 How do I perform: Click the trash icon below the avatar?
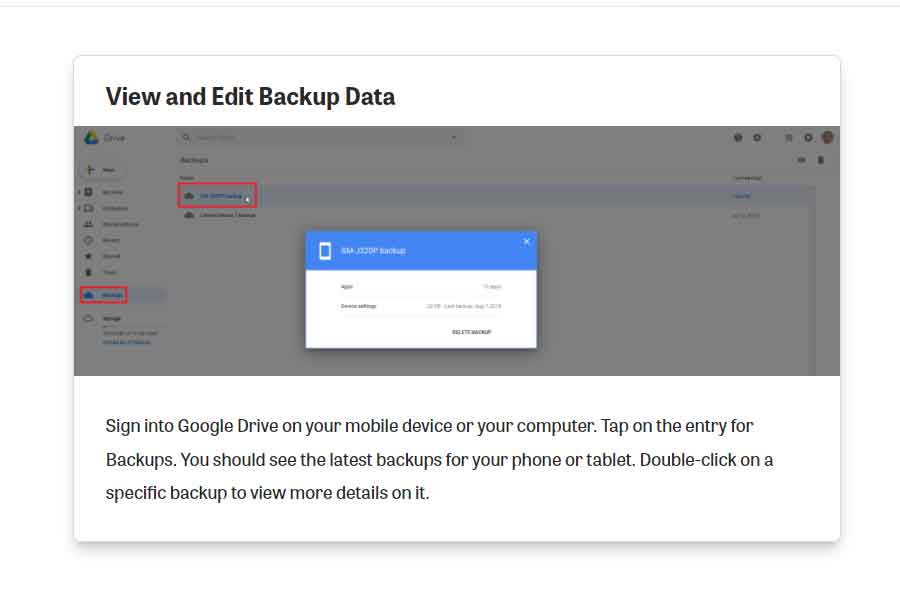point(821,160)
